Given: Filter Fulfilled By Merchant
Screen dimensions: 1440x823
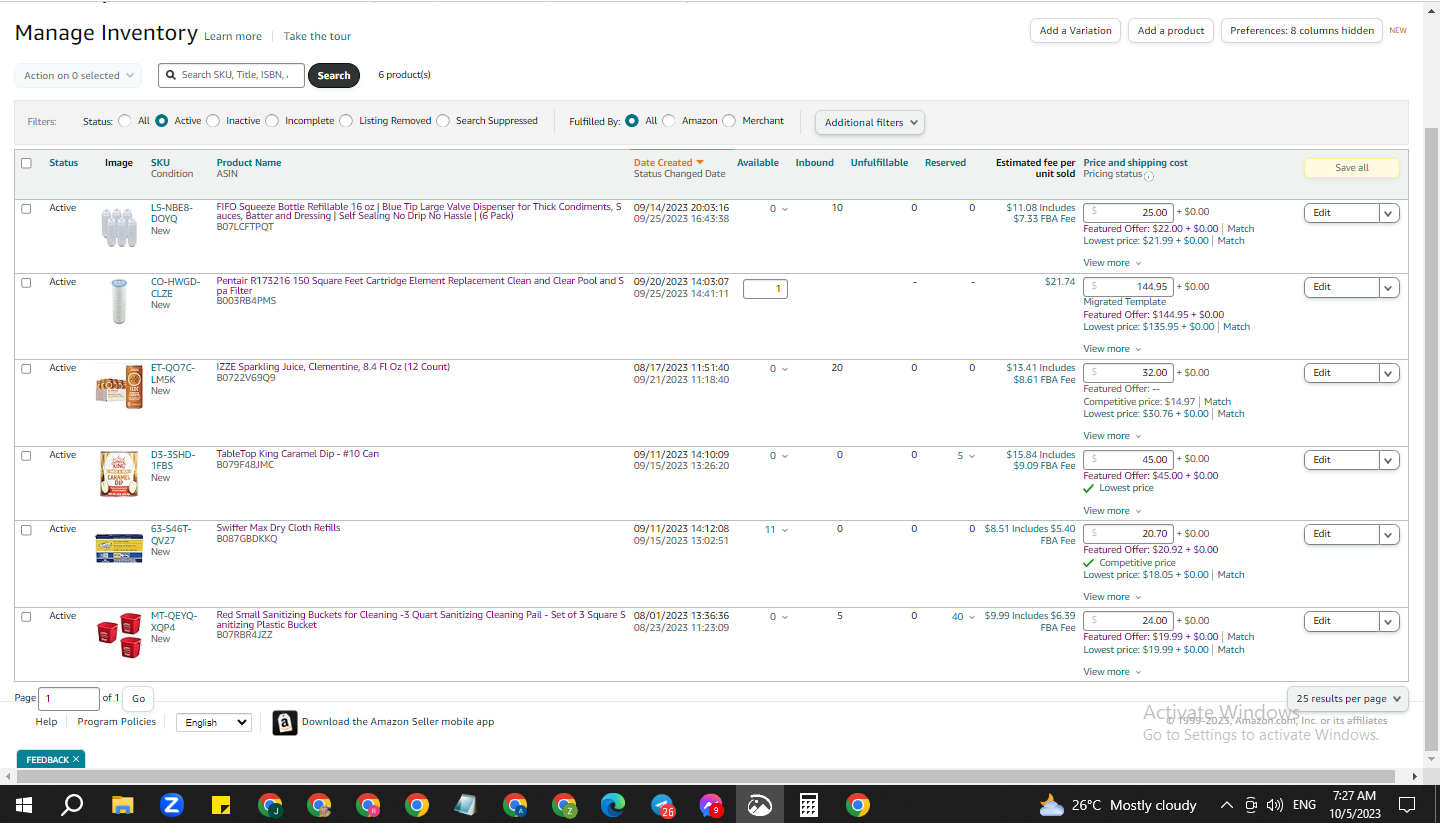Looking at the screenshot, I should (x=729, y=121).
